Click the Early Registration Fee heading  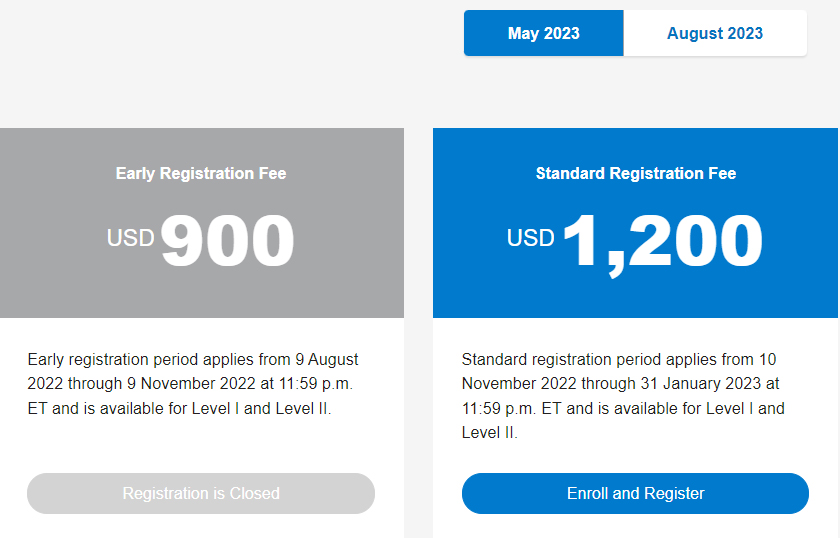(x=201, y=173)
